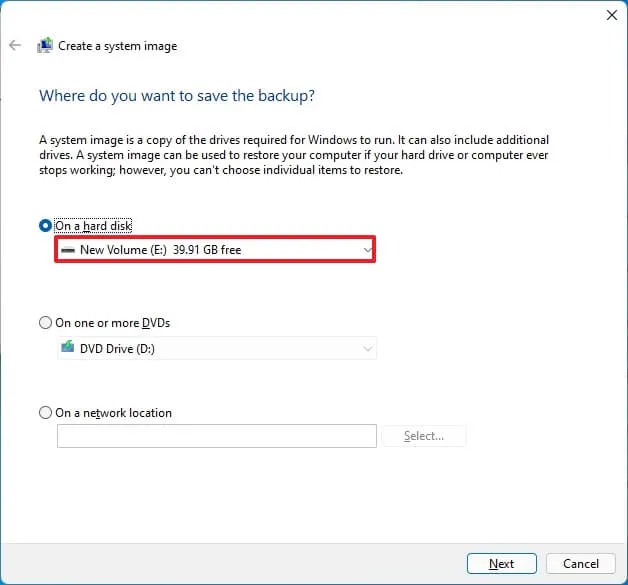The image size is (628, 585).
Task: Select the 'On a hard disk' radio button
Action: 45,226
